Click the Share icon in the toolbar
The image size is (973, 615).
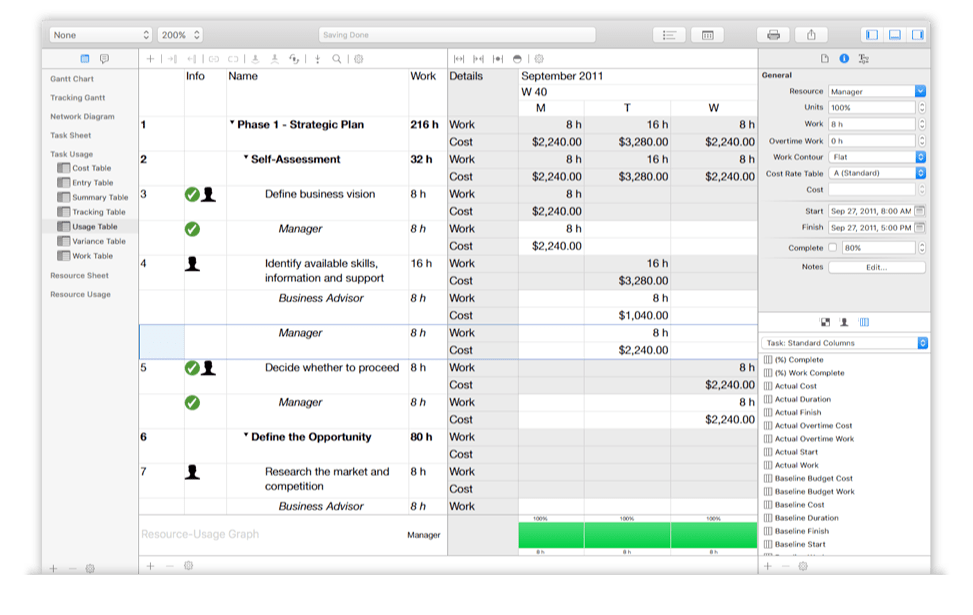[x=811, y=33]
